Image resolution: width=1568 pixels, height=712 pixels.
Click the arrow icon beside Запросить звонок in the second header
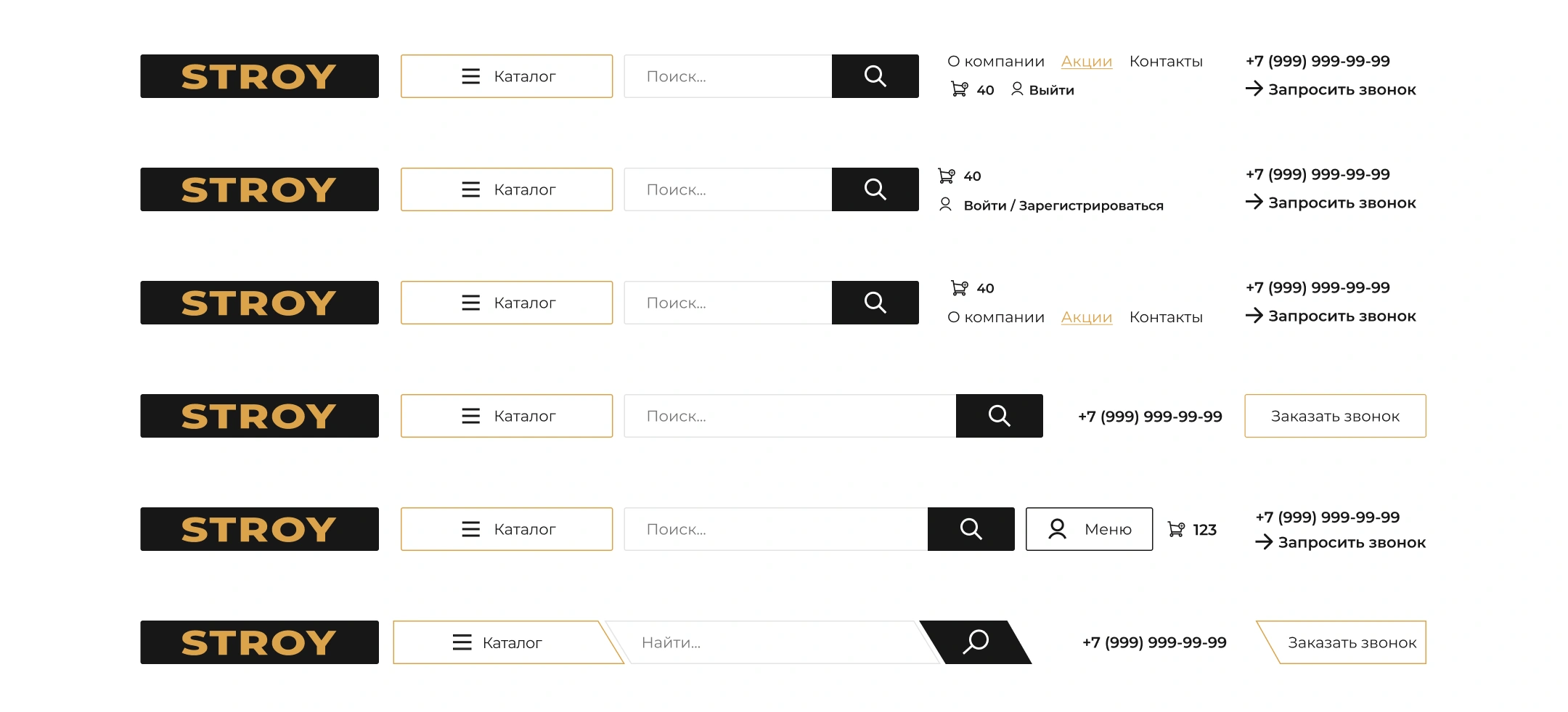(x=1254, y=202)
